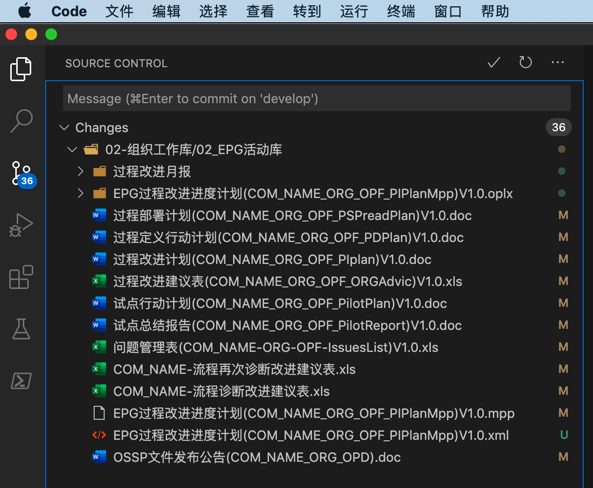Open the Run and Debug view
The width and height of the screenshot is (593, 488).
coord(21,225)
